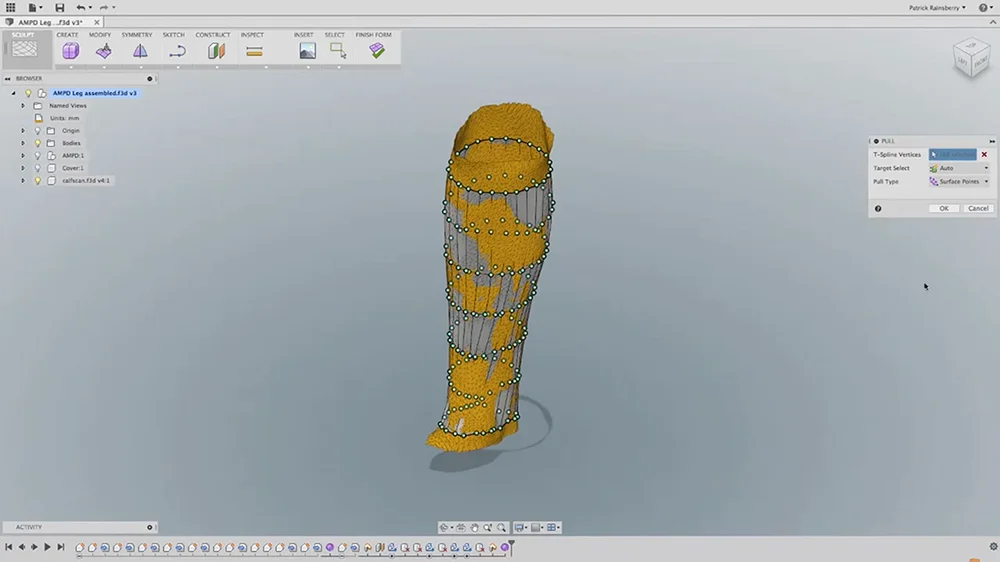Open the Sketch menu label

coord(174,35)
